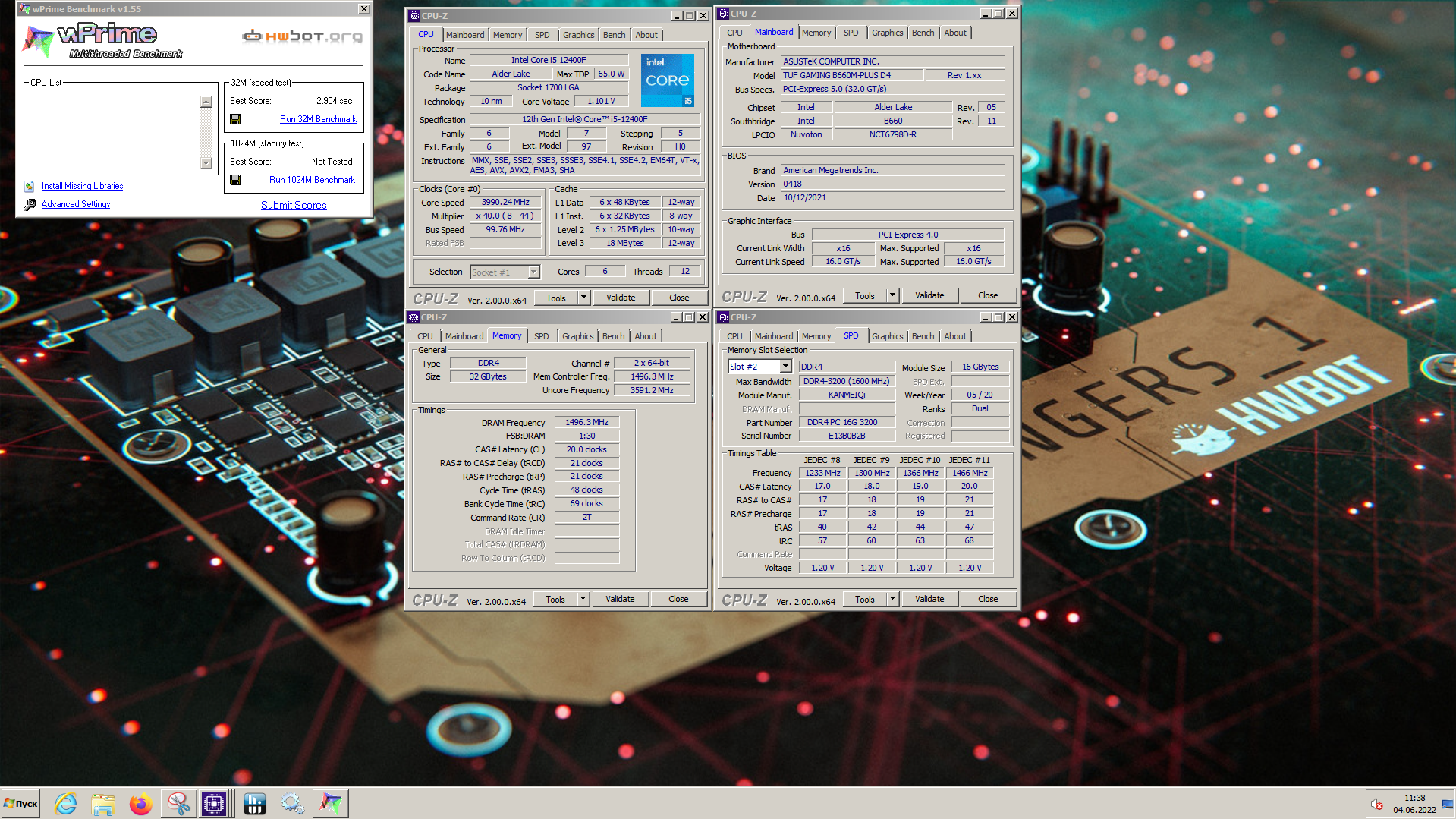
Task: Click the Intel Core i5 logo badge
Action: click(x=668, y=80)
